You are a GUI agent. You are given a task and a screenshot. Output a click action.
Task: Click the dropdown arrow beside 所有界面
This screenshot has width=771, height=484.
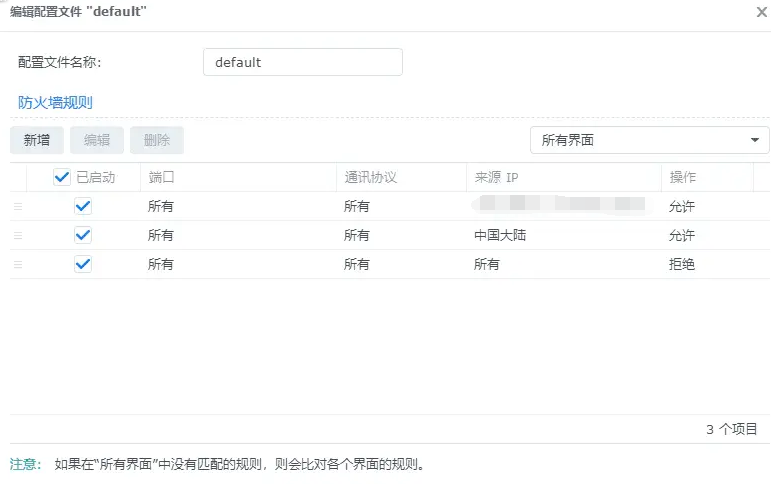[x=754, y=140]
